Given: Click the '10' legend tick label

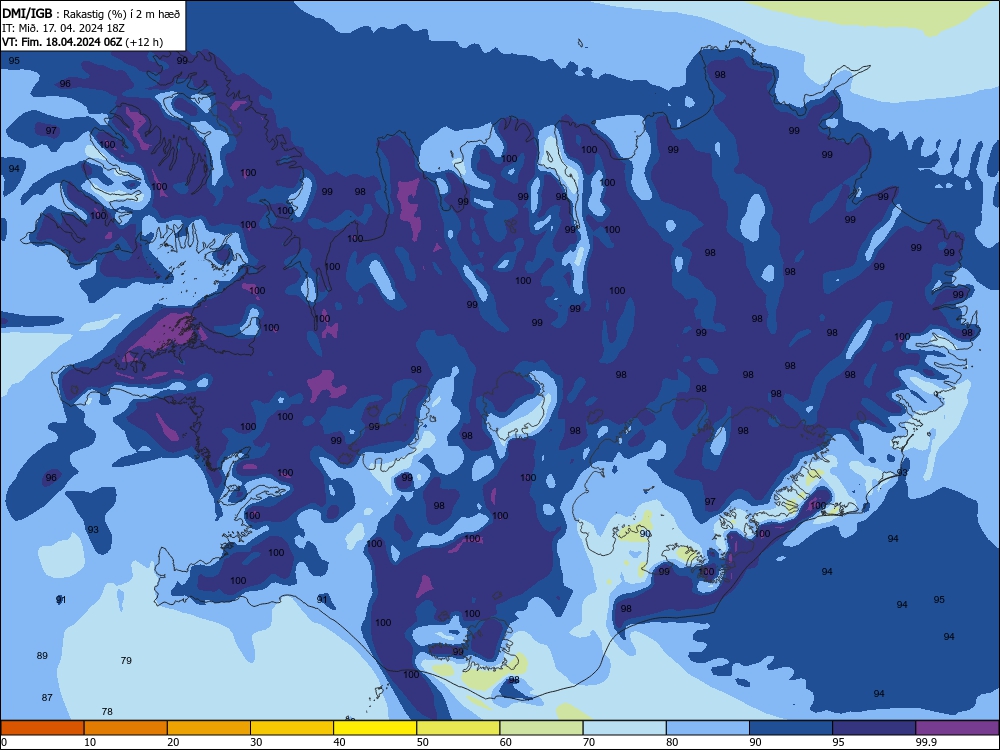Looking at the screenshot, I should tap(90, 742).
